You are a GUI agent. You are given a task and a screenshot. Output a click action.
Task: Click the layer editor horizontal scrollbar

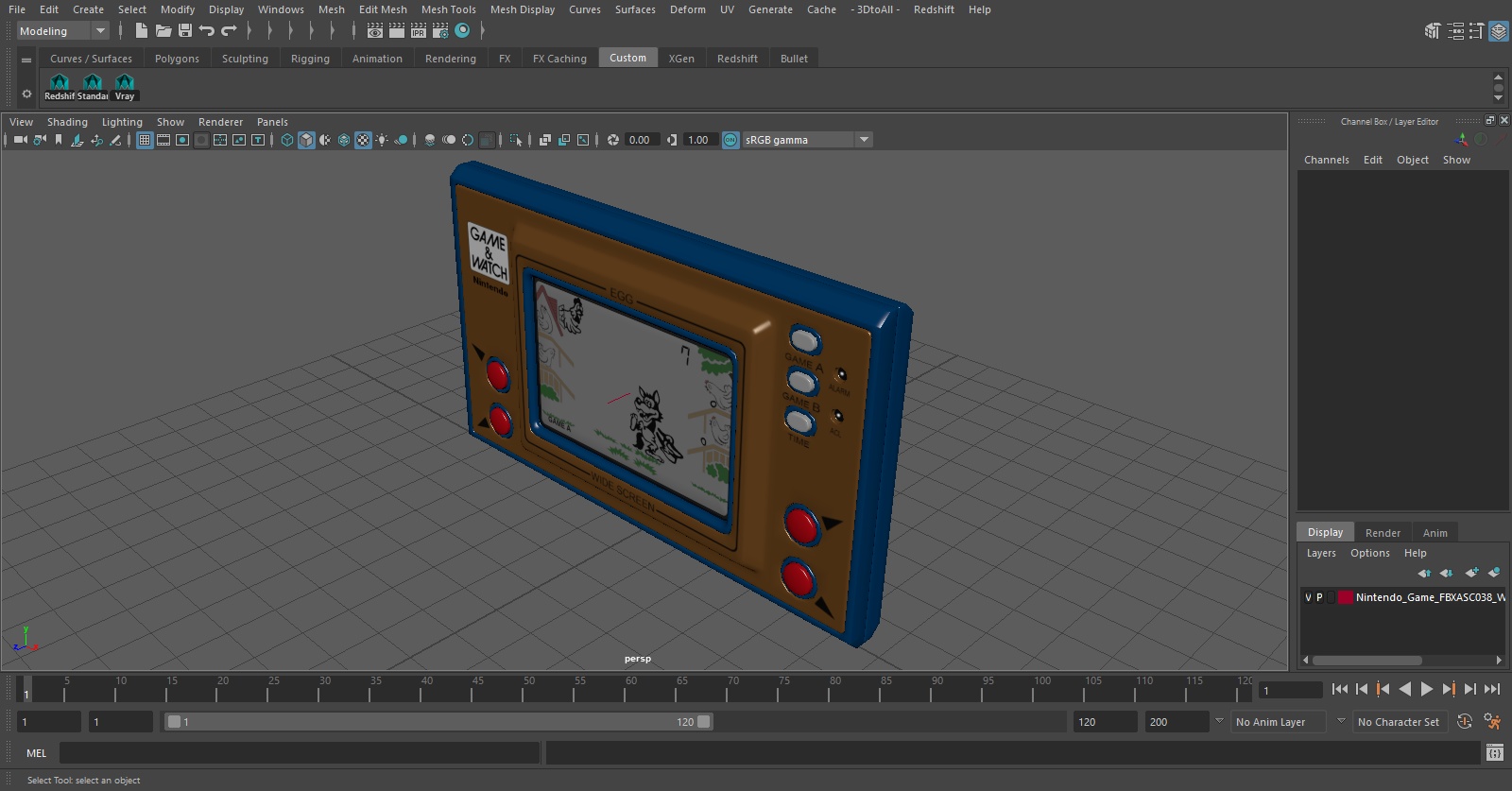coord(1366,661)
